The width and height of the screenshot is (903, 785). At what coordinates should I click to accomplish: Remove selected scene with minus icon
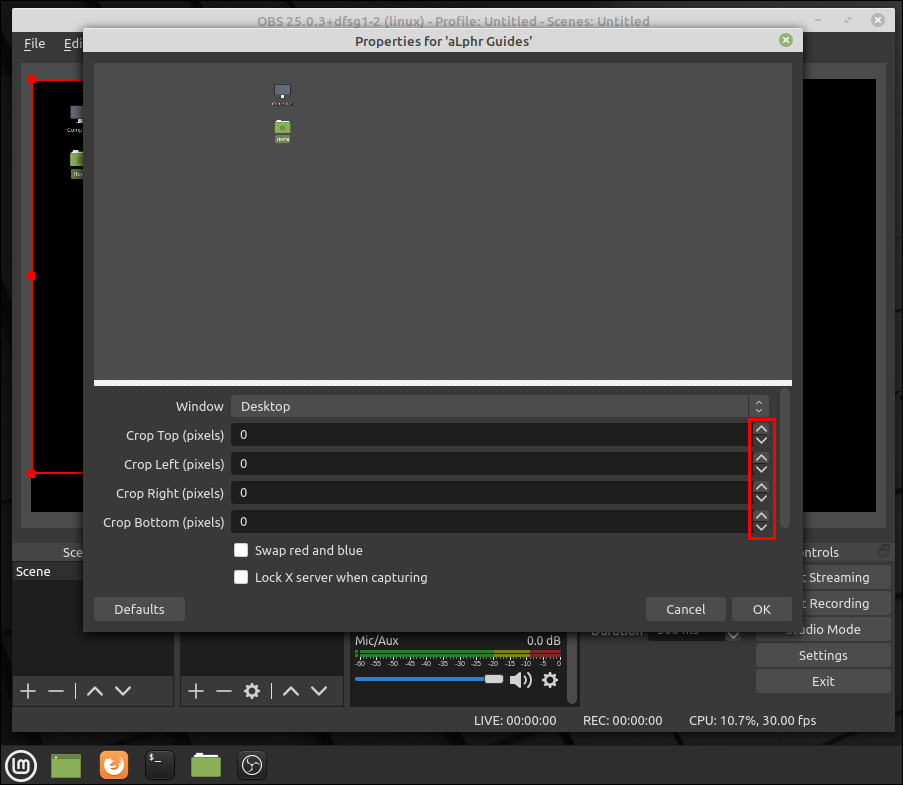click(x=56, y=691)
